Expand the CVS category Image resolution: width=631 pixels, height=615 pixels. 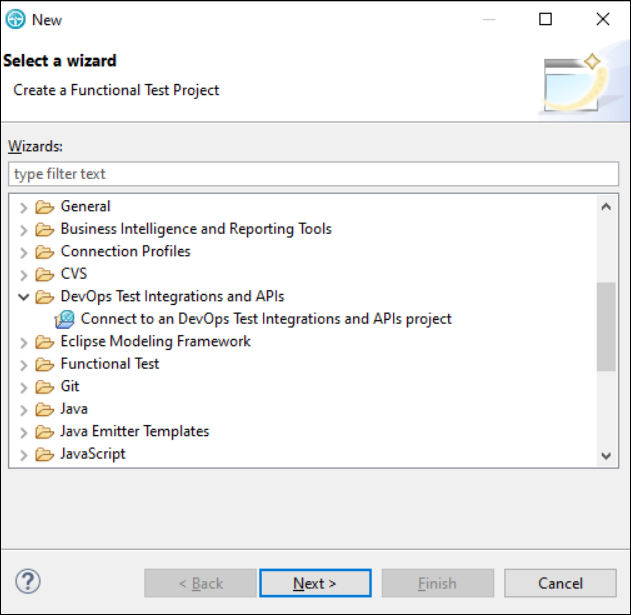click(x=24, y=275)
